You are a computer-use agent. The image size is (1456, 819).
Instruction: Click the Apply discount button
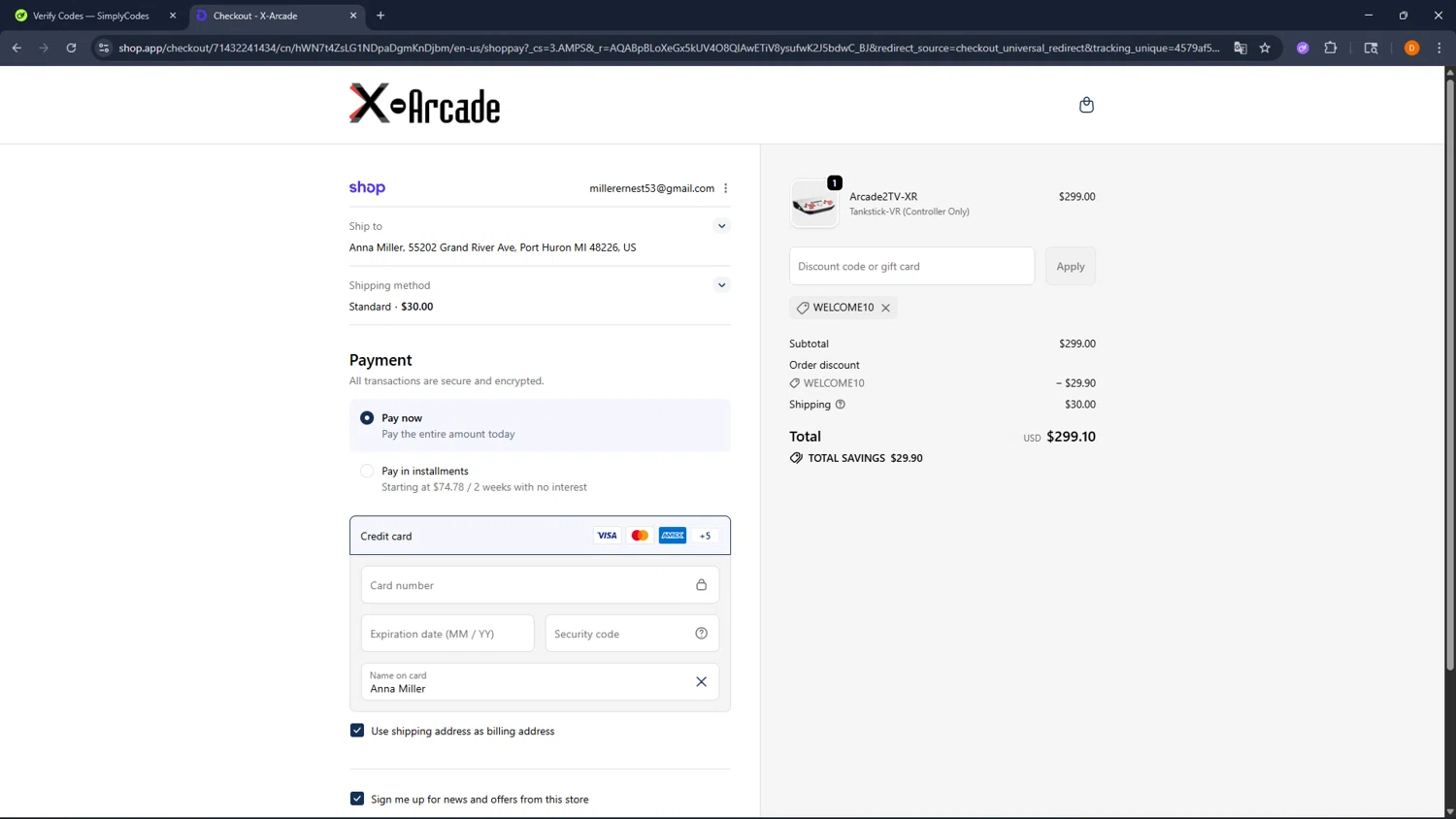[1071, 266]
